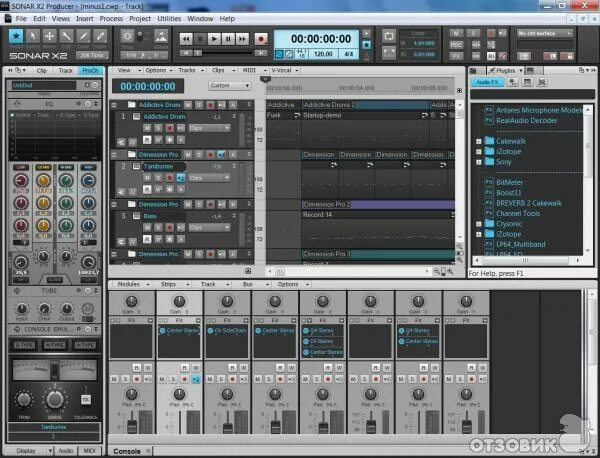Open the track view View dropdown

click(x=129, y=70)
